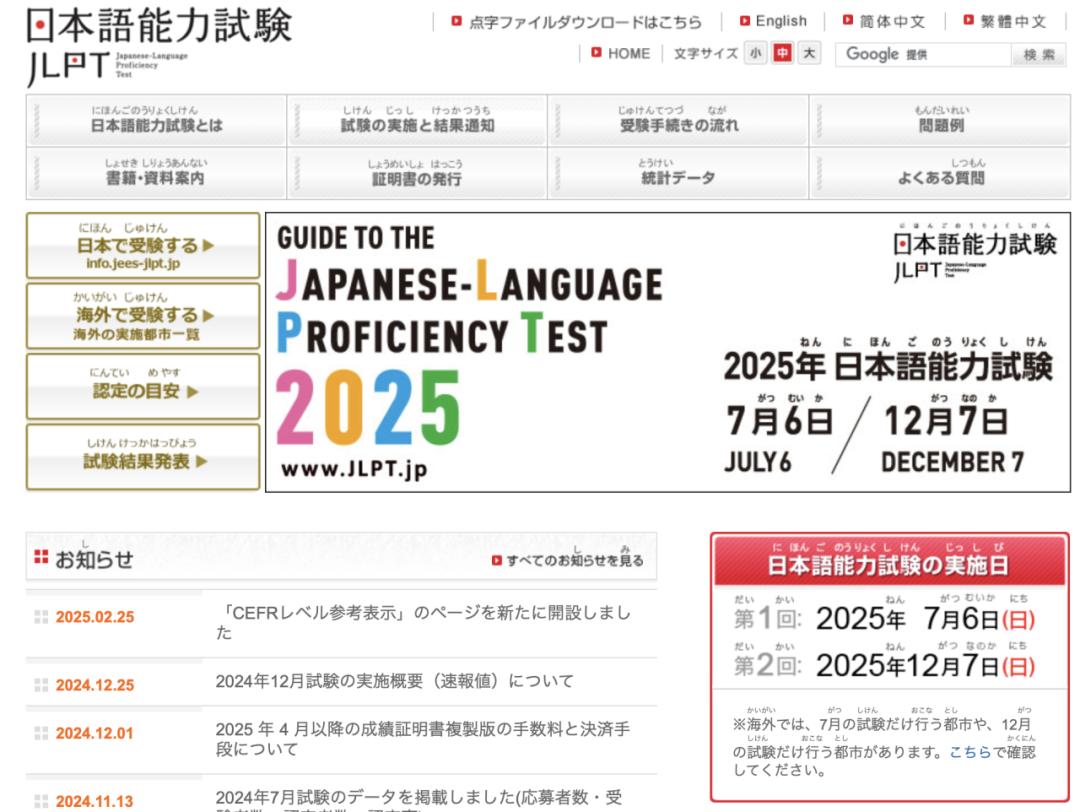
Task: Click the red arrow icon beside 繁體中文
Action: pyautogui.click(x=968, y=20)
